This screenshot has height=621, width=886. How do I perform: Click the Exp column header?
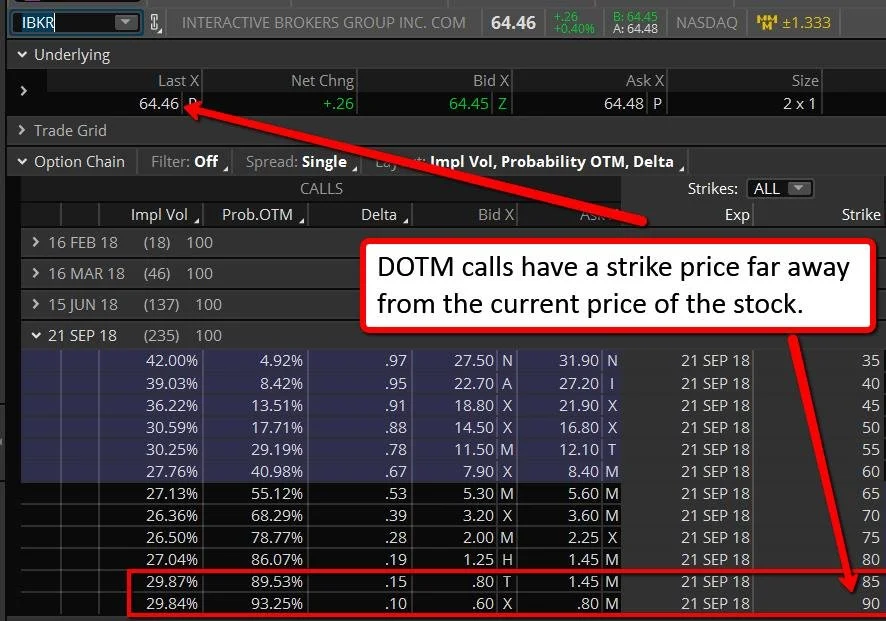tap(737, 215)
